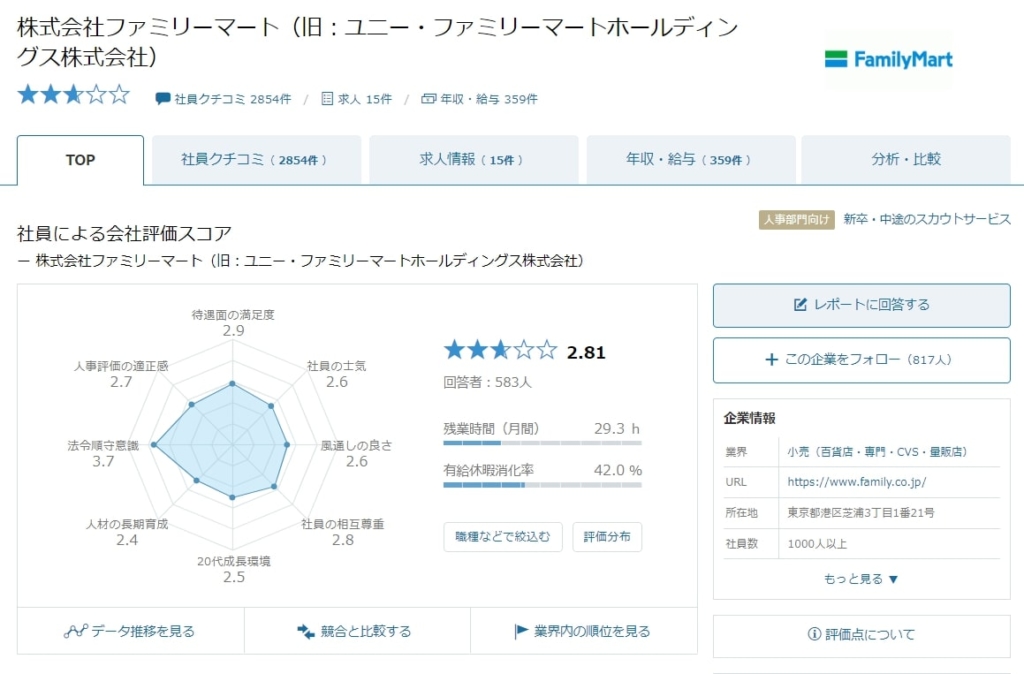Switch to the 社員クチコミ (2854件) tab
The width and height of the screenshot is (1024, 674).
tap(256, 160)
